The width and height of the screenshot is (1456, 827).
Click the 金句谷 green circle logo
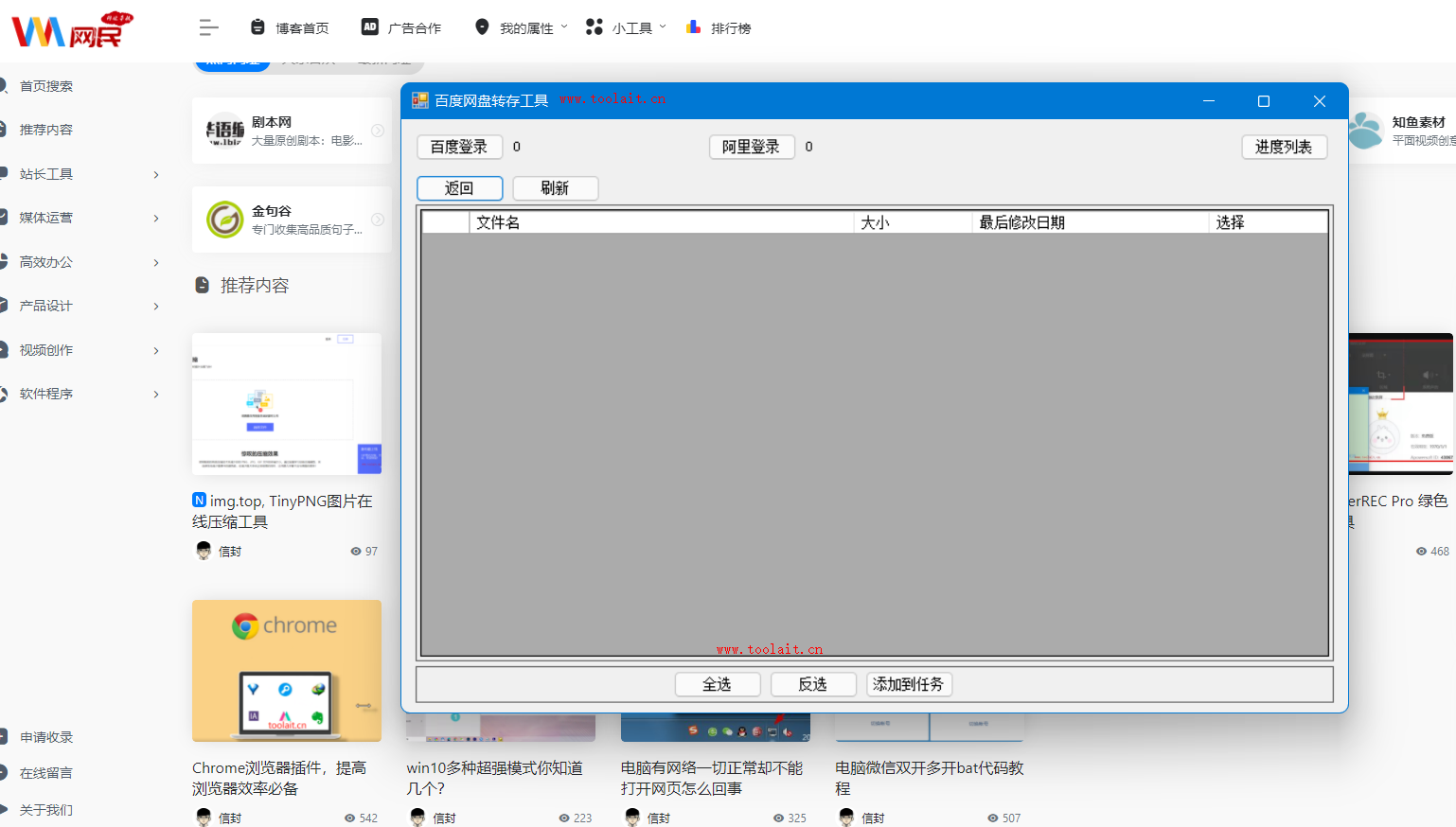click(x=225, y=220)
